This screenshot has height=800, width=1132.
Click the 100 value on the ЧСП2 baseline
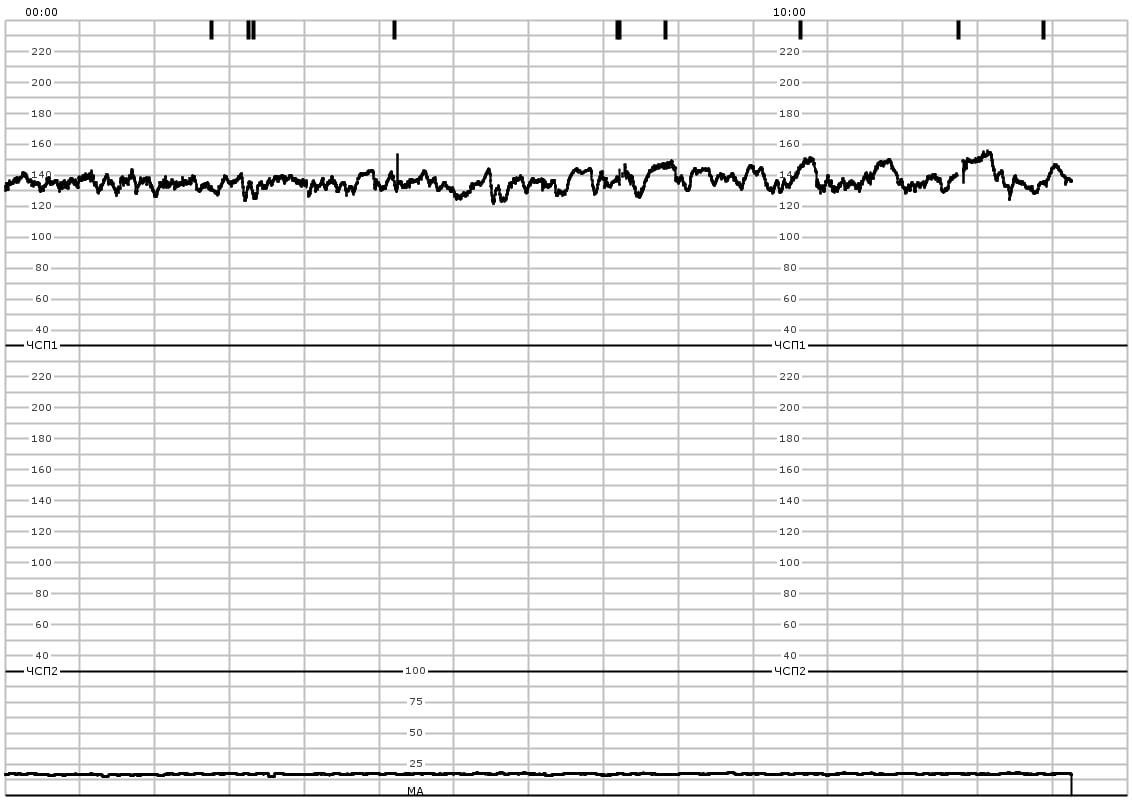coord(415,671)
